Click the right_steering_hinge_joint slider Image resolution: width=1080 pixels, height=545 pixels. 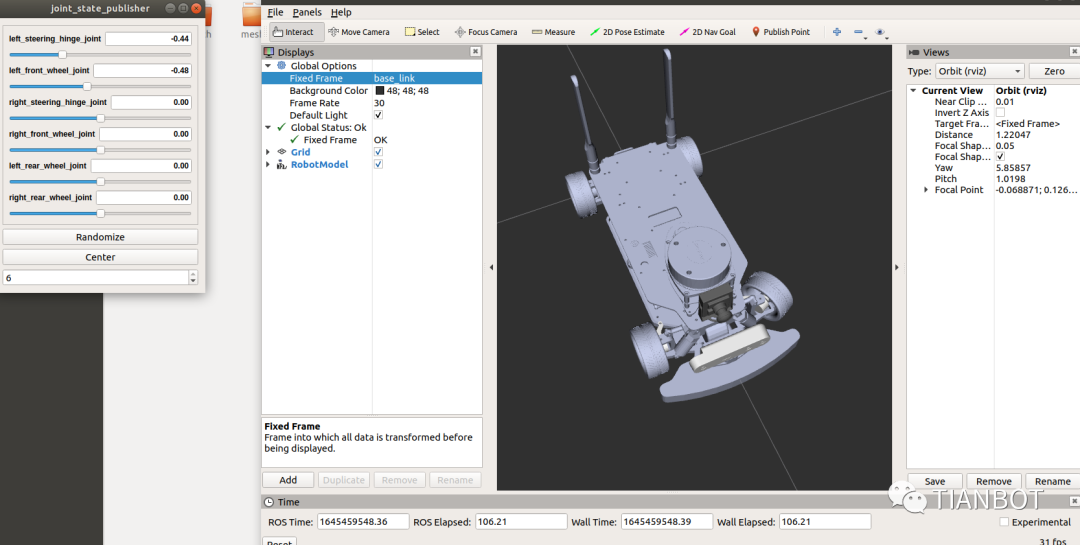click(101, 118)
